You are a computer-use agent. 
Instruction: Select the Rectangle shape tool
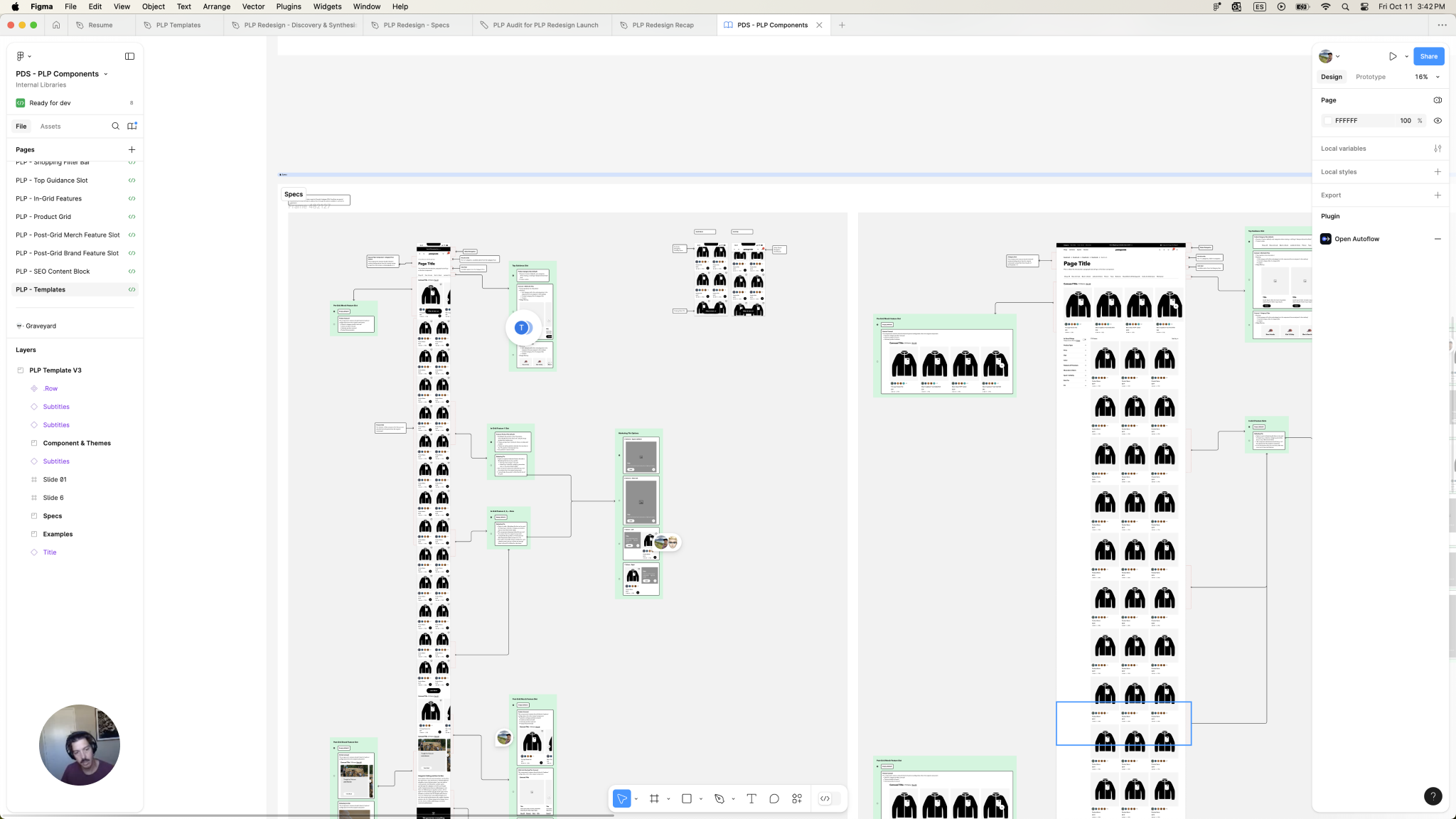click(x=687, y=798)
